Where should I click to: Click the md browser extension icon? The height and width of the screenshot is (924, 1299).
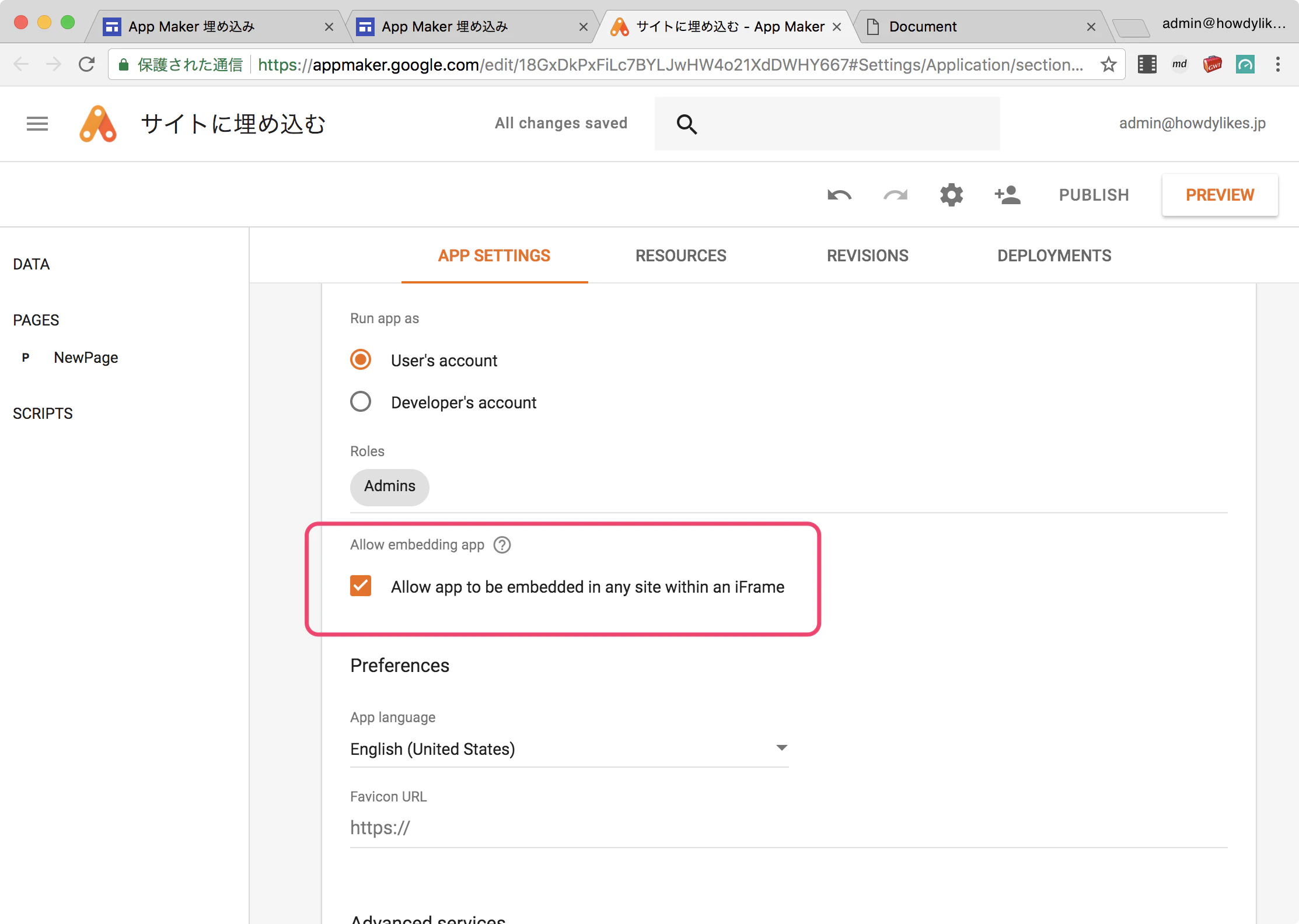click(x=1179, y=64)
